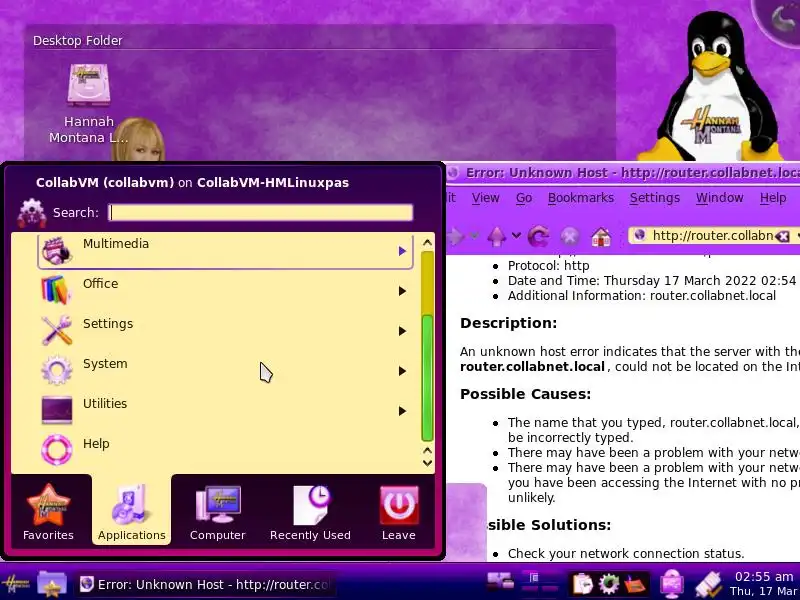
Task: Click the System gear icon
Action: click(x=56, y=370)
